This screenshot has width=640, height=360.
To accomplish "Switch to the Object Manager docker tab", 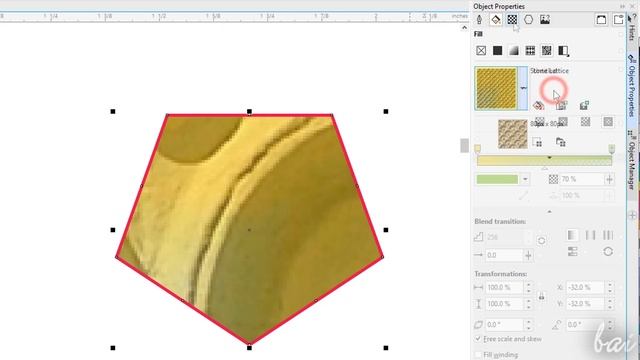I will tap(631, 160).
